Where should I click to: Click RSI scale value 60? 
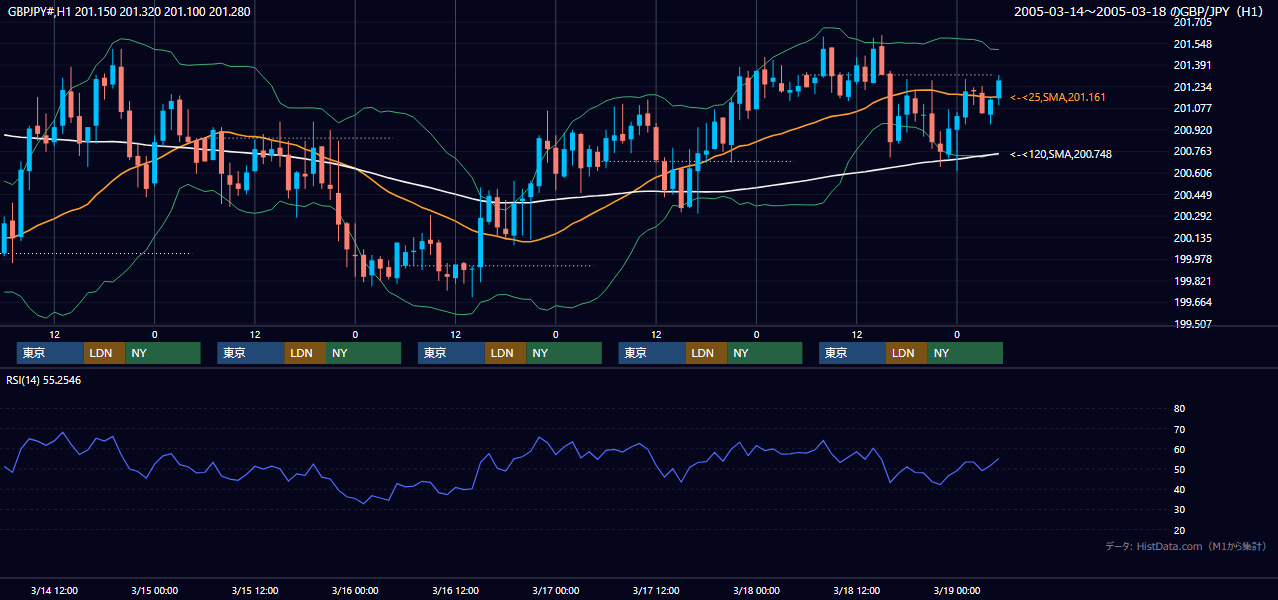point(1179,449)
